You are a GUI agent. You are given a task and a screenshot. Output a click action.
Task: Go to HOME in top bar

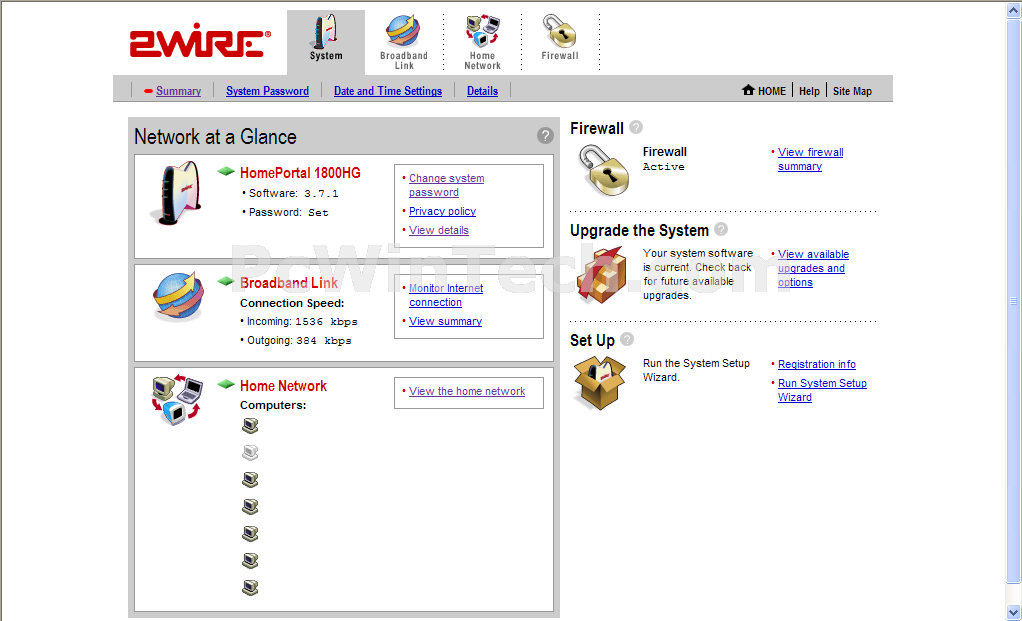click(x=772, y=91)
